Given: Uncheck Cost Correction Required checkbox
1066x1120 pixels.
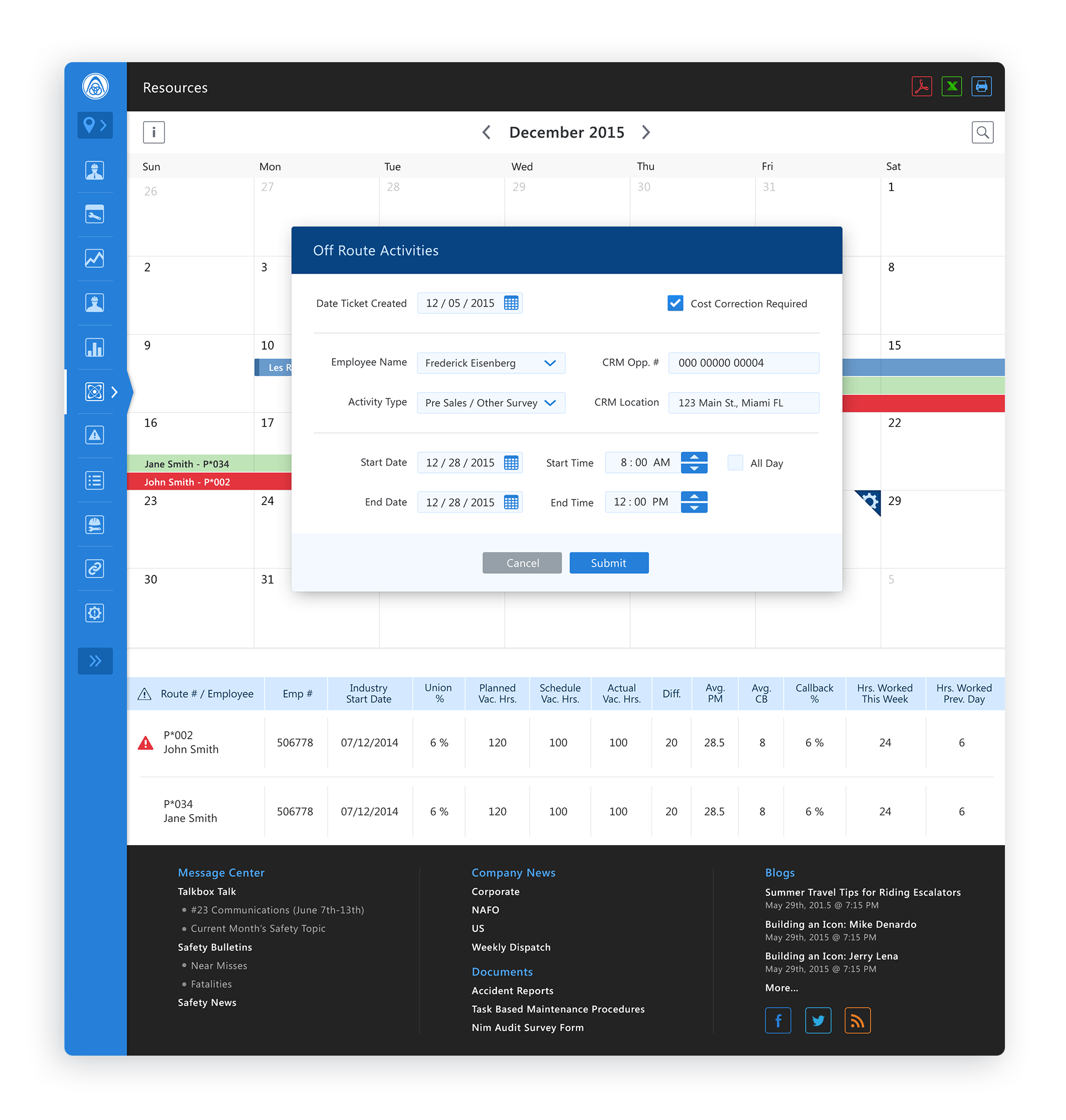Looking at the screenshot, I should click(x=675, y=302).
